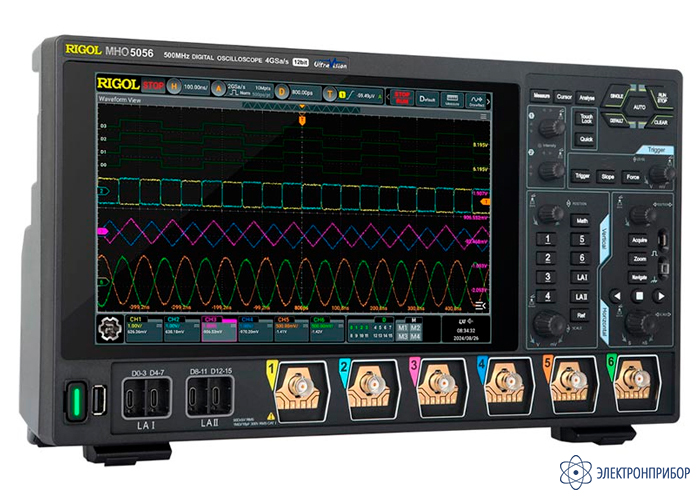Push the Zoom key
The height and width of the screenshot is (500, 700).
tap(639, 259)
